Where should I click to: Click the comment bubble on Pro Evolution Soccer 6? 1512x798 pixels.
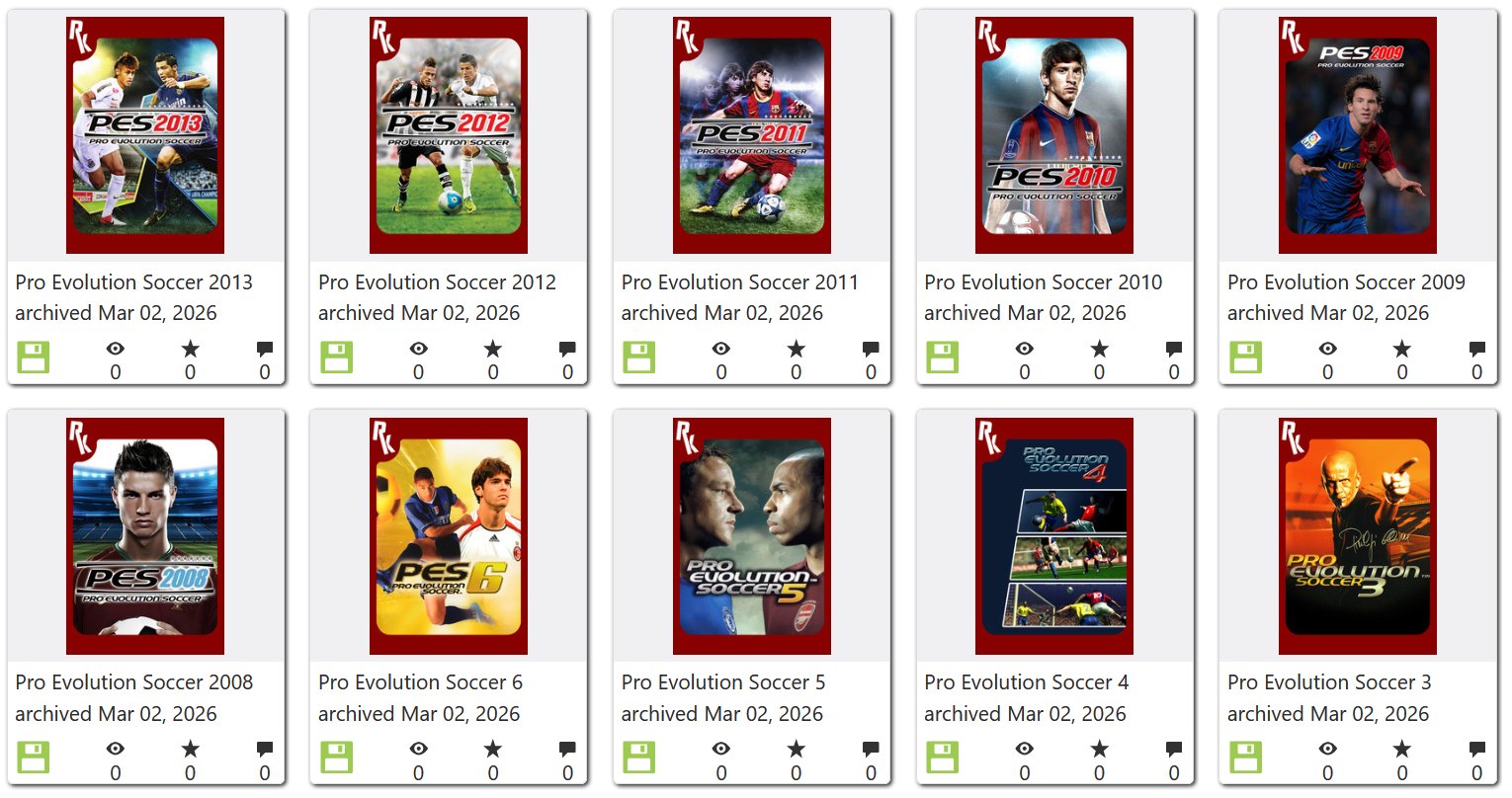pyautogui.click(x=567, y=750)
